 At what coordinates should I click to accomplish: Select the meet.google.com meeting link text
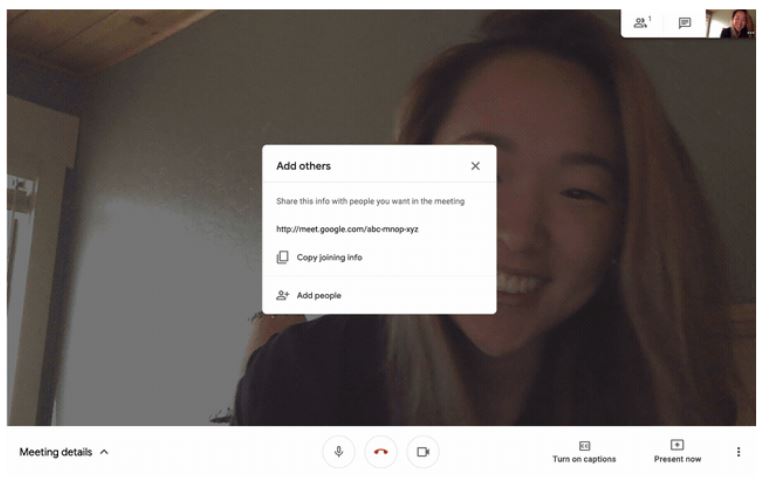(347, 229)
